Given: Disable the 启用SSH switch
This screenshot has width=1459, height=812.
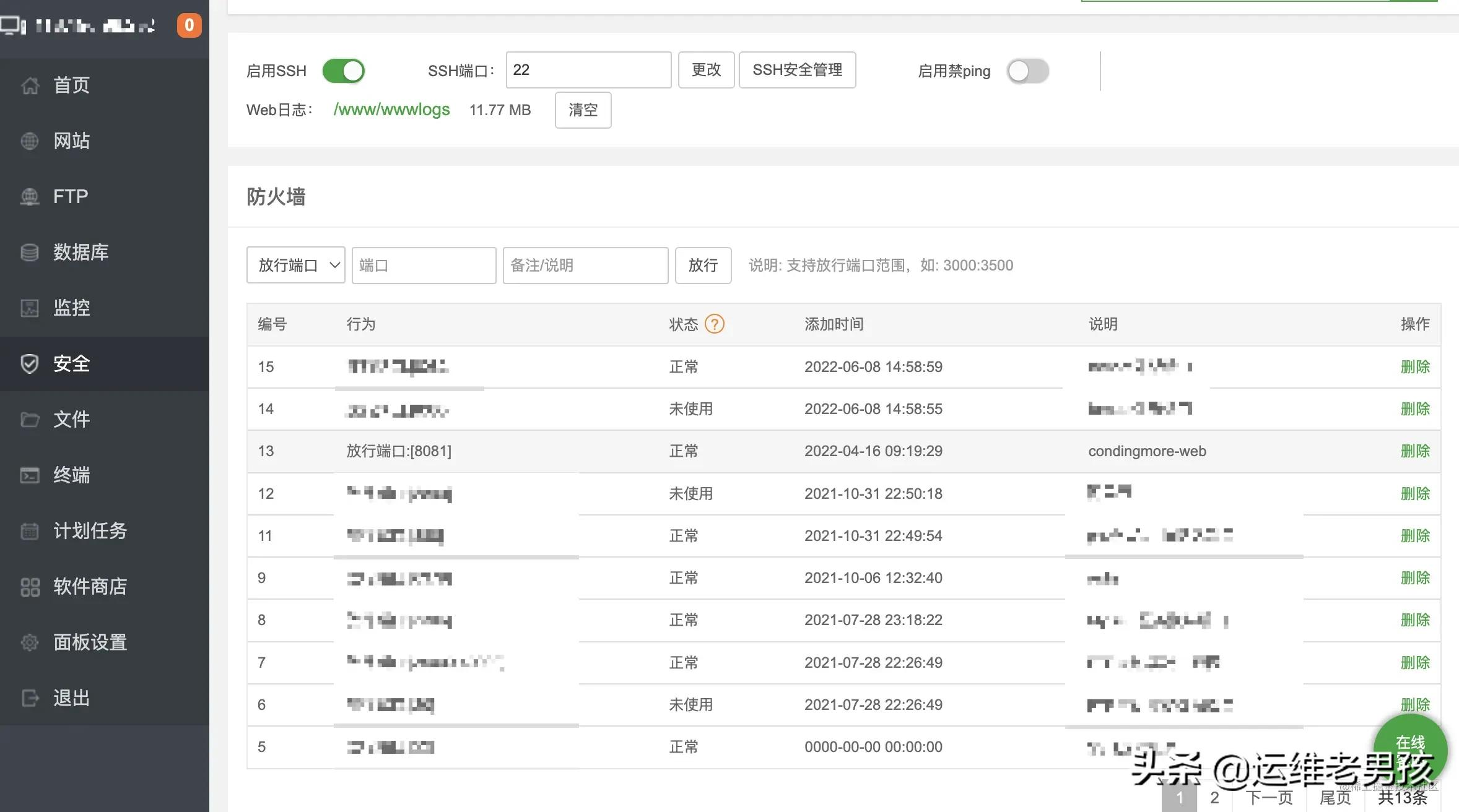Looking at the screenshot, I should point(343,71).
